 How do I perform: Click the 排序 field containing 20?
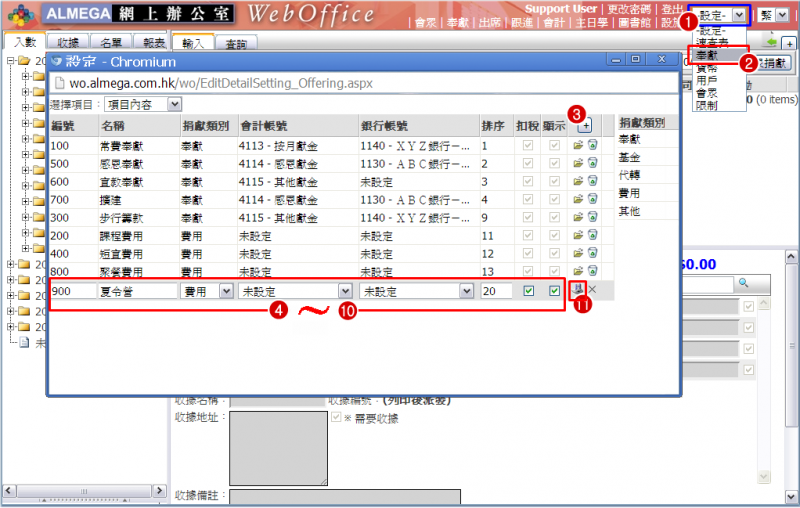[x=496, y=291]
